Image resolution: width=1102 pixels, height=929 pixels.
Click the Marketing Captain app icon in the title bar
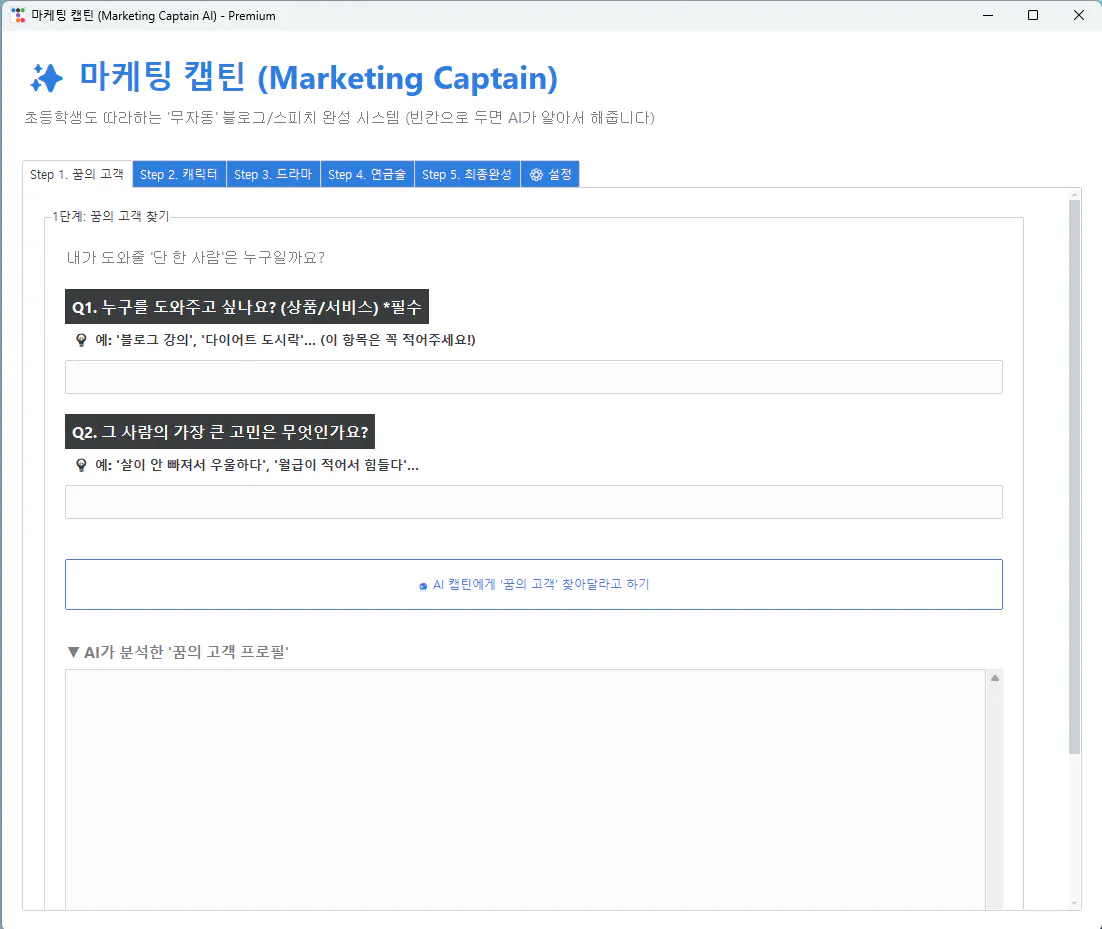point(16,15)
